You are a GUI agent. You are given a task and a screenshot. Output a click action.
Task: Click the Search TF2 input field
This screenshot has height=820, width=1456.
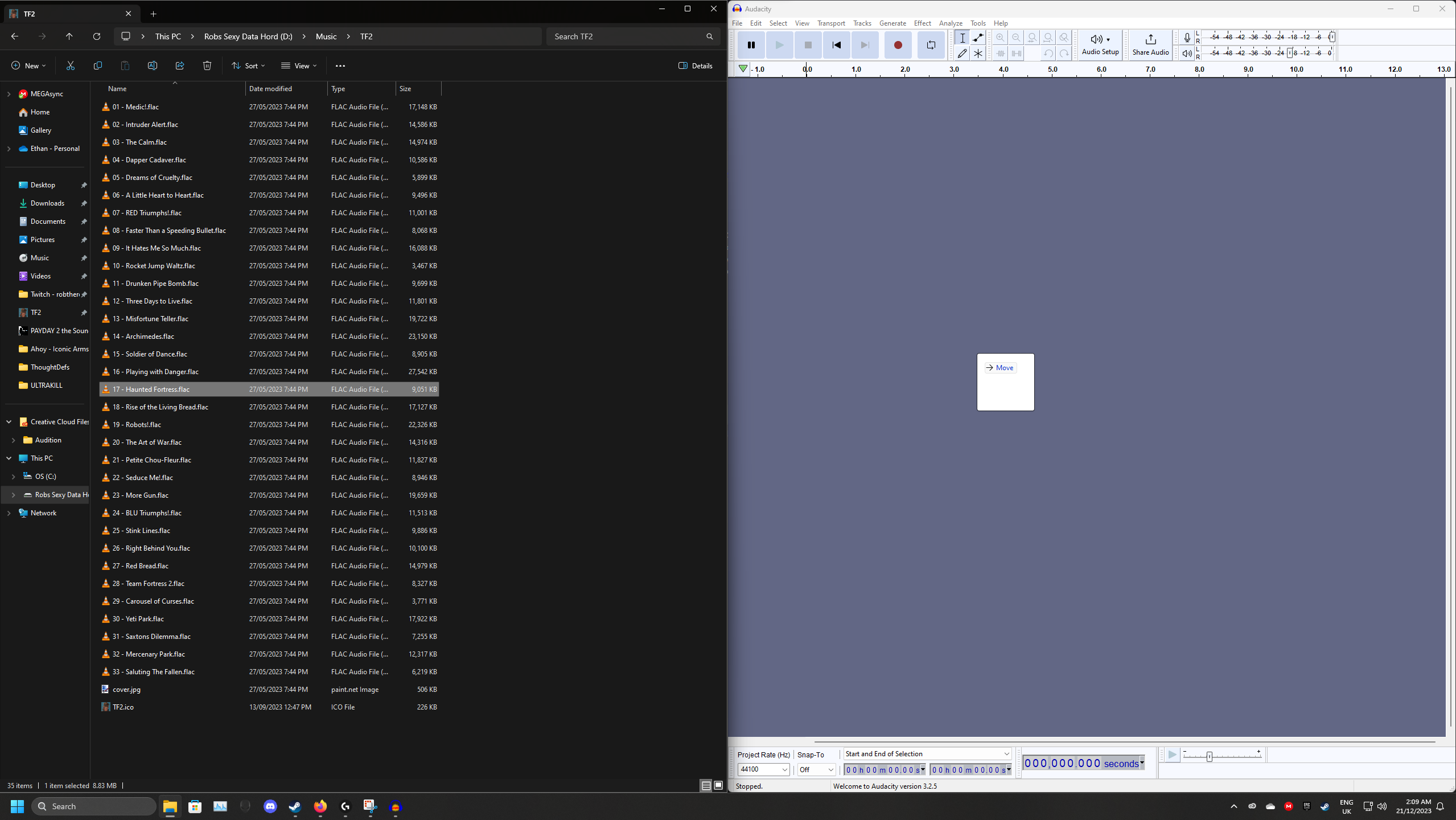pyautogui.click(x=626, y=36)
